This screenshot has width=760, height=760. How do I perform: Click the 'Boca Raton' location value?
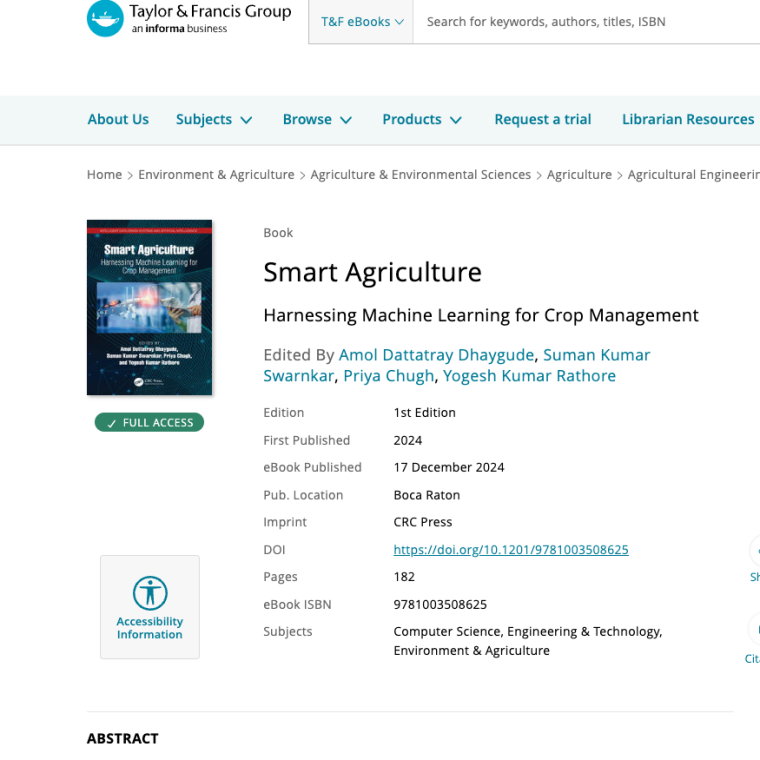[427, 495]
